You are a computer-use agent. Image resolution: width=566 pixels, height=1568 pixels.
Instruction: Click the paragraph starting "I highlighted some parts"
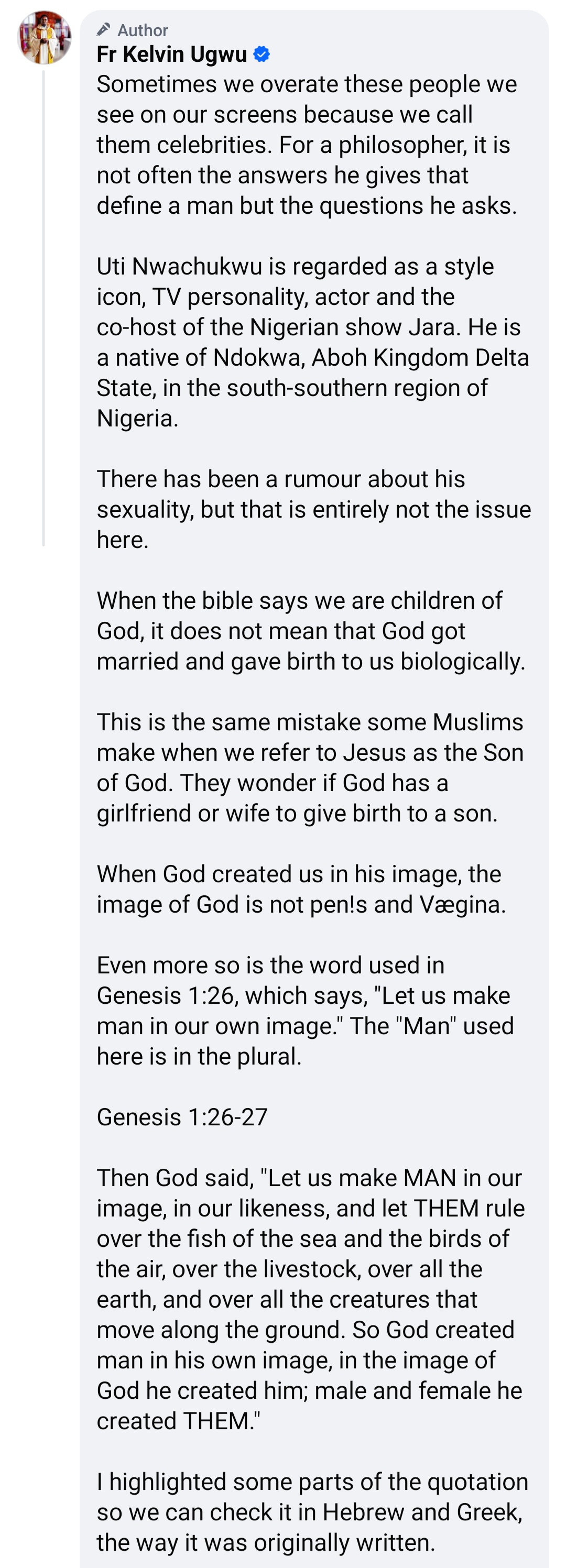(x=312, y=1512)
